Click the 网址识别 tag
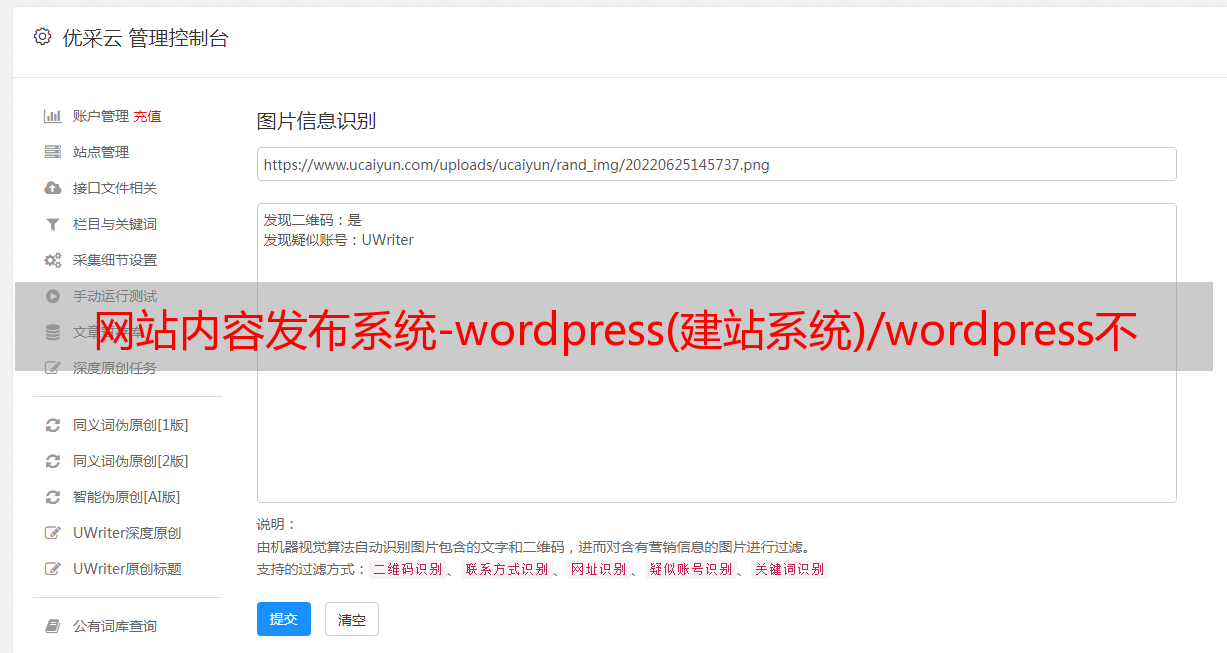Screen dimensions: 1227x653 (598, 569)
